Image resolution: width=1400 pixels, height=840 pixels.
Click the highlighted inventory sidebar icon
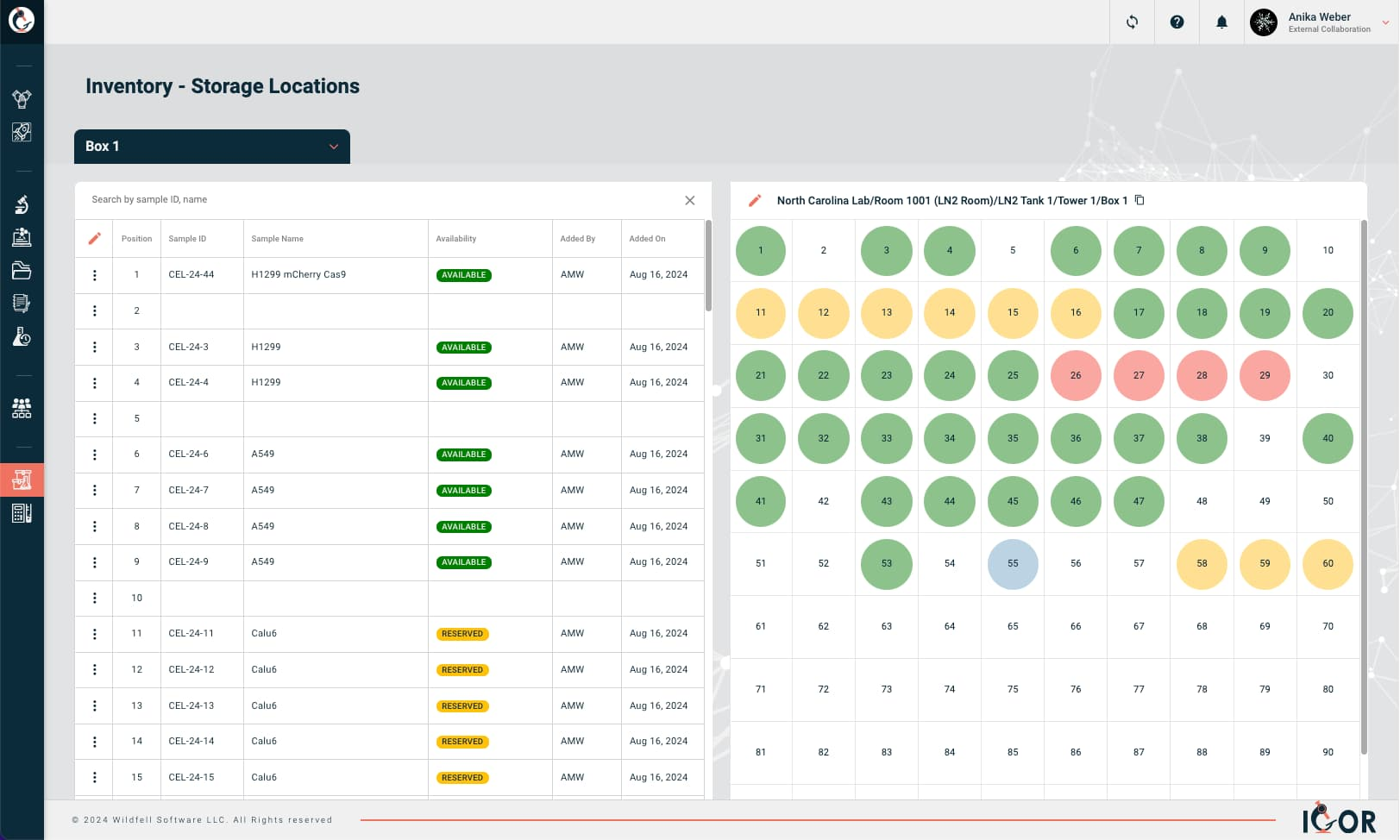click(x=21, y=480)
